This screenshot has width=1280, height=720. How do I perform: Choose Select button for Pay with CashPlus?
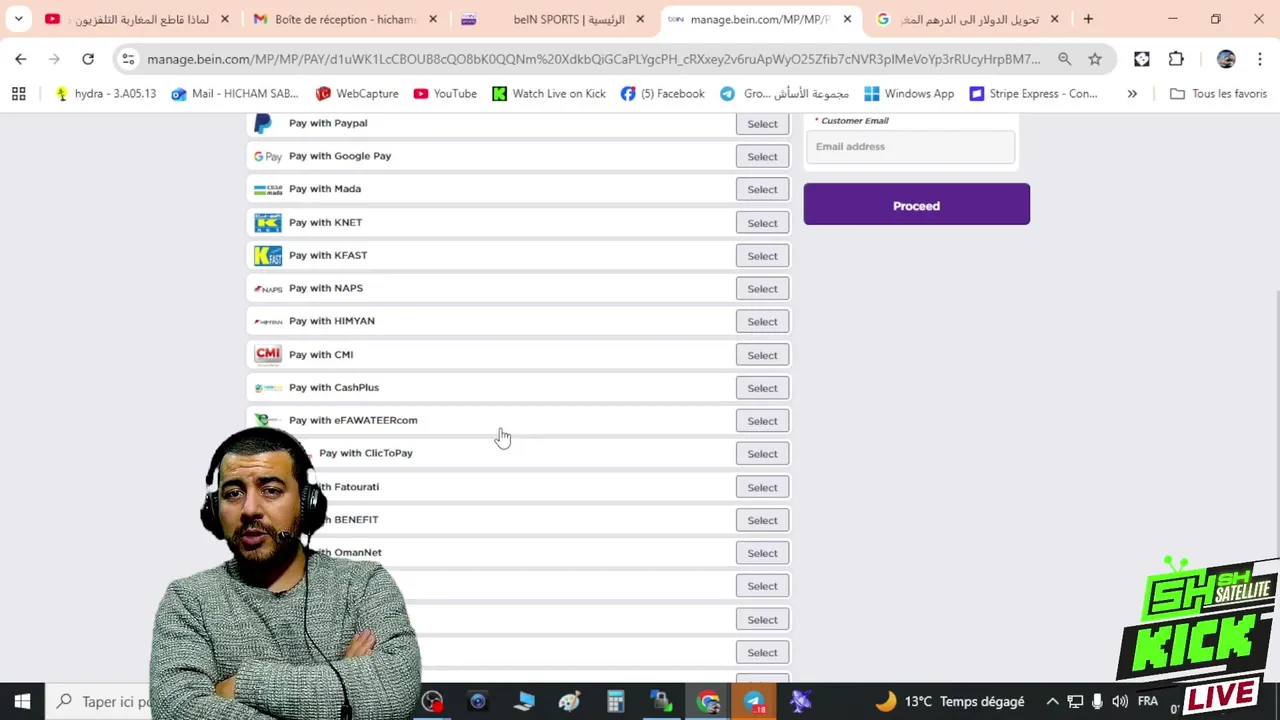[x=762, y=388]
